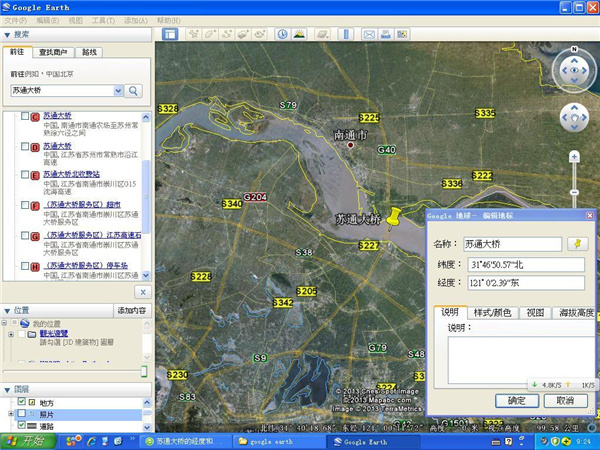The height and width of the screenshot is (450, 600).
Task: Open historical imagery clock icon
Action: pos(282,34)
